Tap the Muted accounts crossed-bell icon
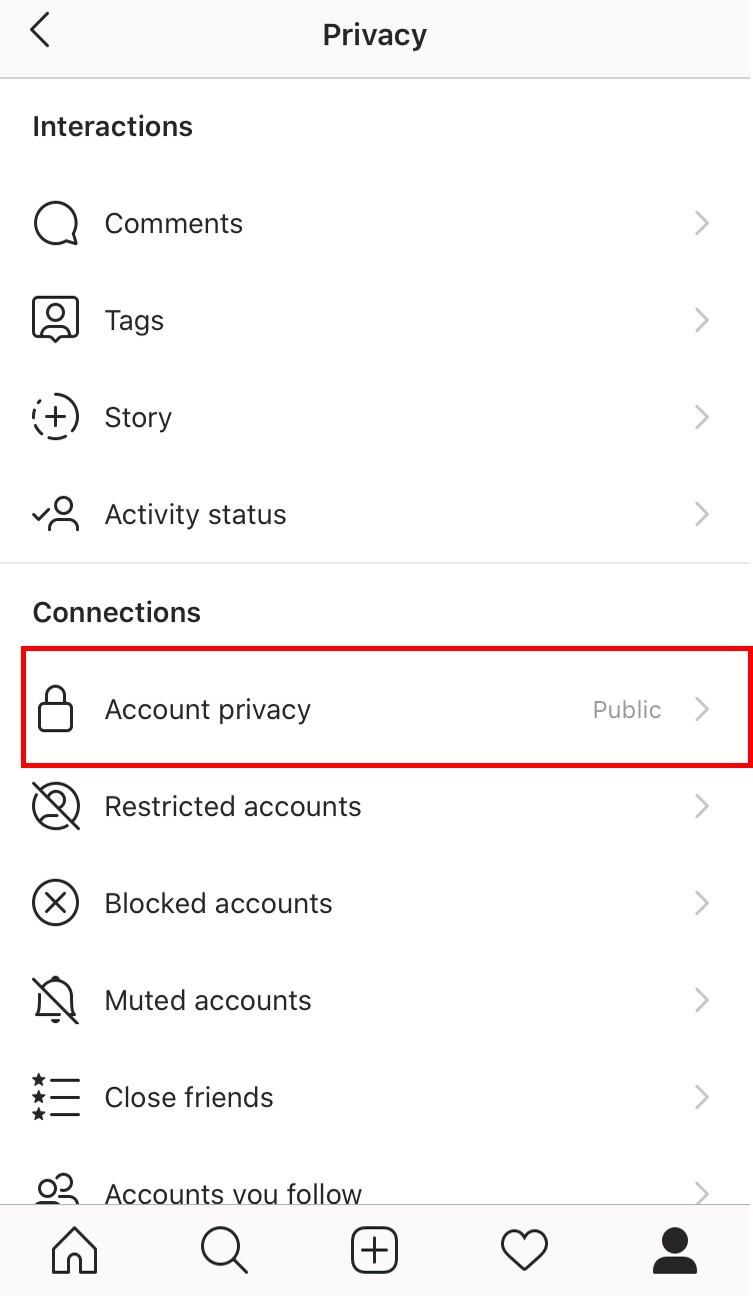Viewport: 753px width, 1296px height. (56, 1000)
